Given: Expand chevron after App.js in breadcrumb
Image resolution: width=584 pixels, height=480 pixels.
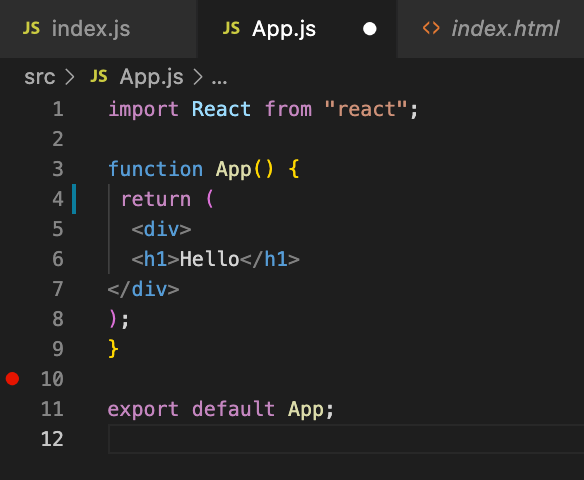Looking at the screenshot, I should point(198,77).
